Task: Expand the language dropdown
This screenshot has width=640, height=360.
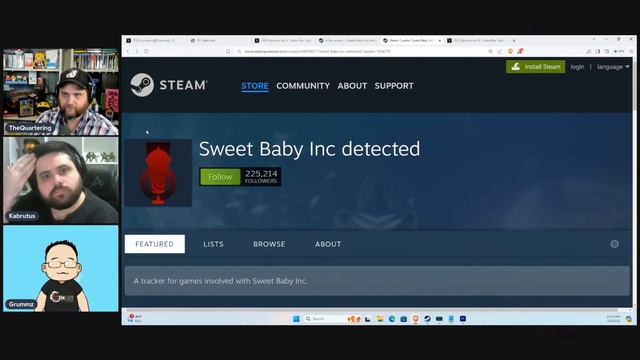Action: click(613, 67)
